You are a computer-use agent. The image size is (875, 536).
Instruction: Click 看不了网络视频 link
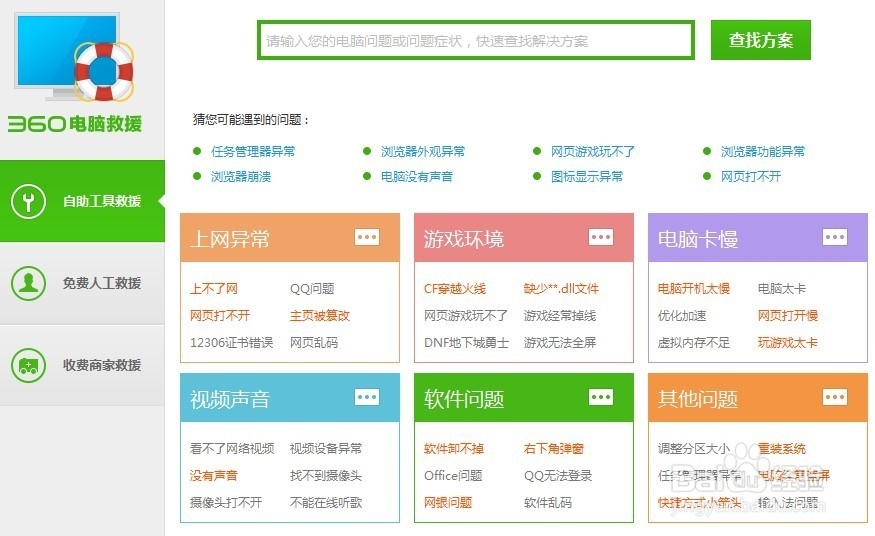pos(232,448)
